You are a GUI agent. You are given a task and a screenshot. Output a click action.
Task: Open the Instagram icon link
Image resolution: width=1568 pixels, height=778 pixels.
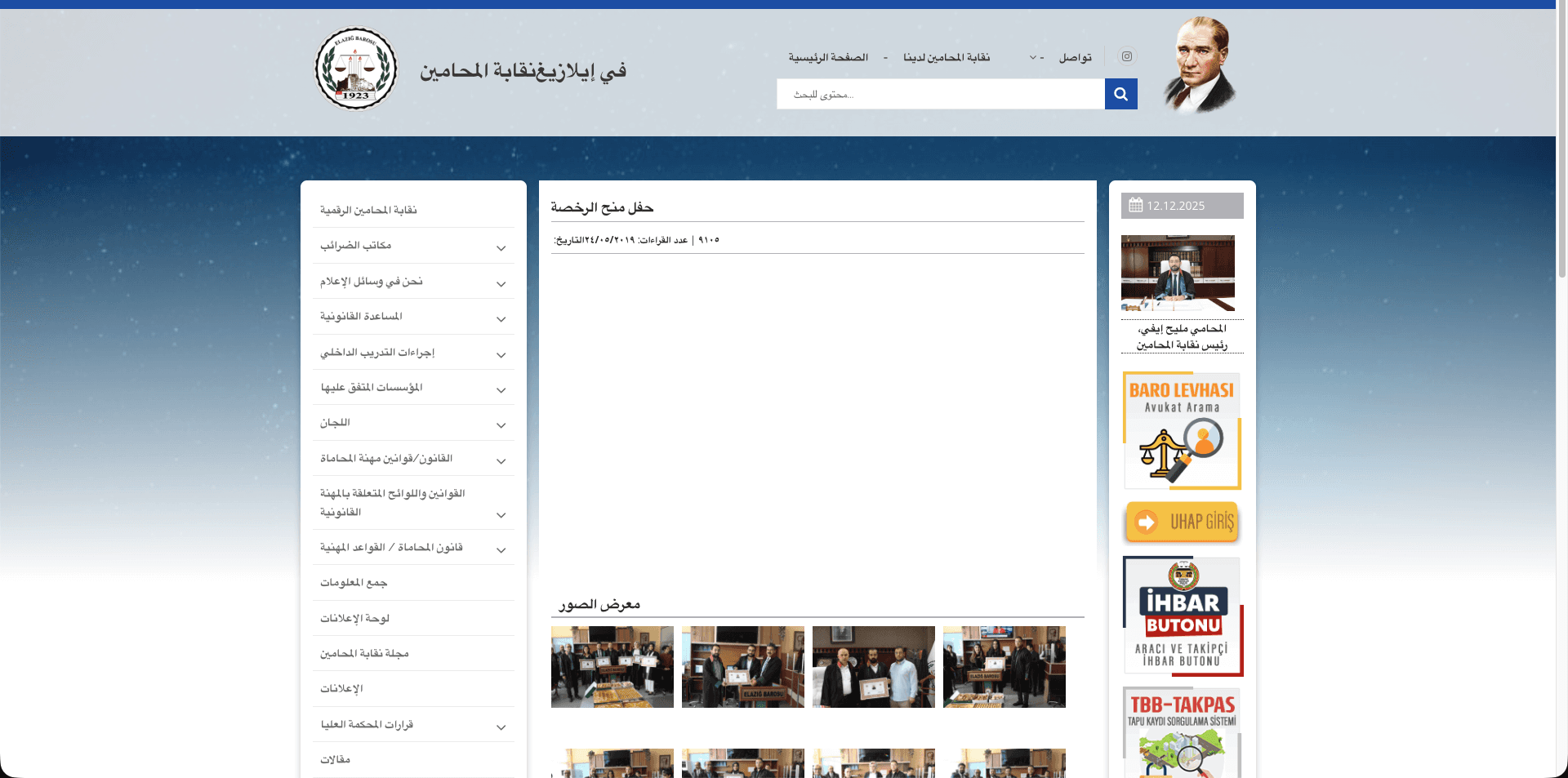[1127, 56]
